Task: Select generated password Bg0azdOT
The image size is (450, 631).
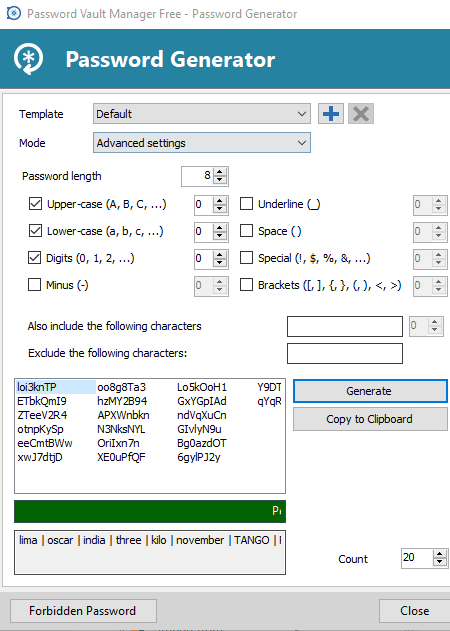Action: click(x=202, y=443)
